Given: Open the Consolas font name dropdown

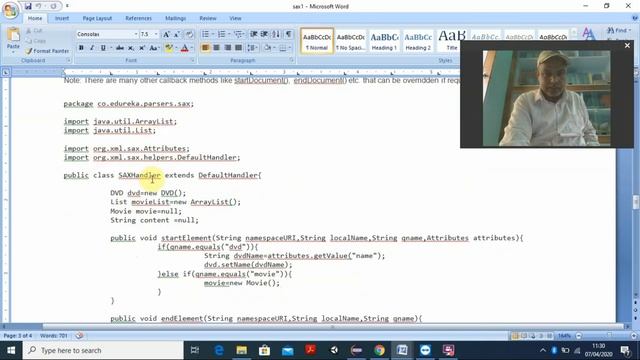Looking at the screenshot, I should click(136, 35).
